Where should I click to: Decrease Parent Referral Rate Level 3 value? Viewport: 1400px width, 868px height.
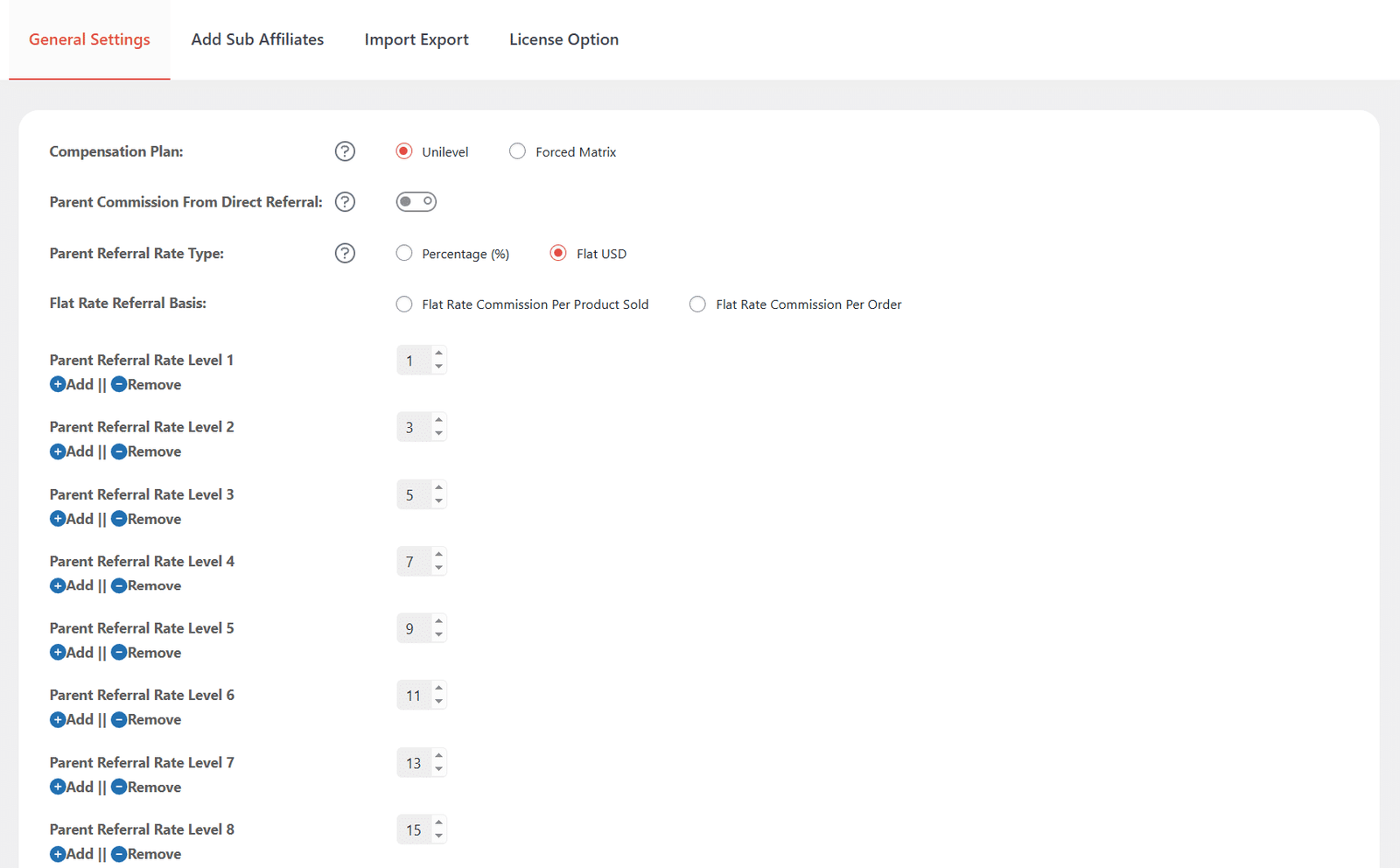pos(438,501)
